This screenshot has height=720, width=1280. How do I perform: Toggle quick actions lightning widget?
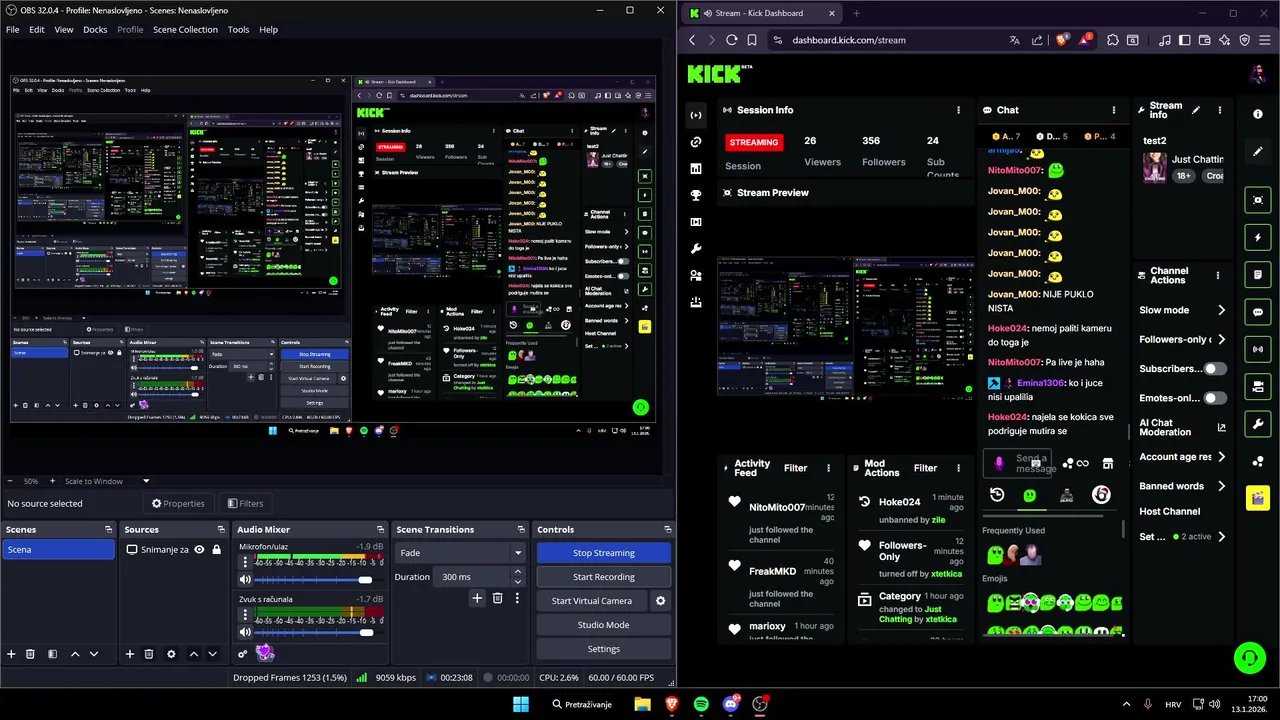pos(1258,238)
